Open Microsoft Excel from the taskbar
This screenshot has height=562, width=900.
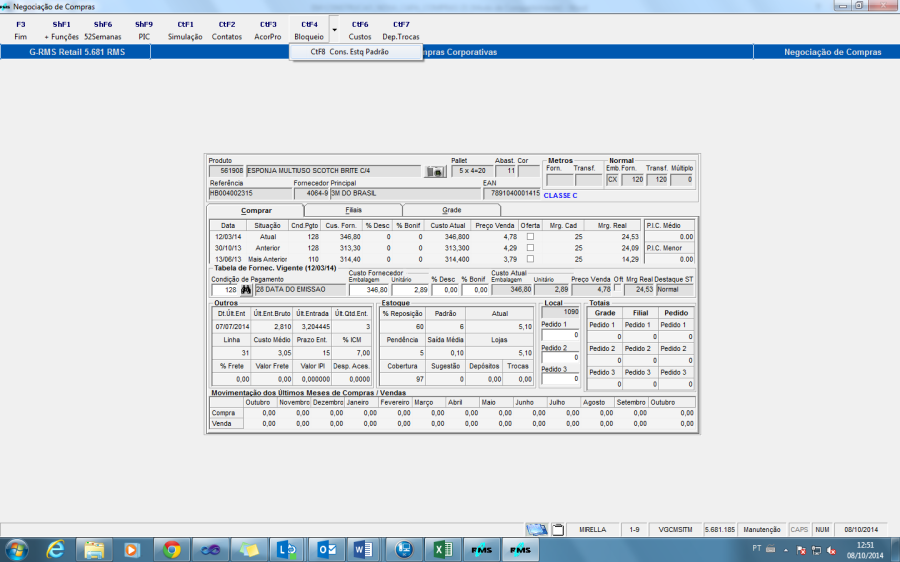coord(442,549)
